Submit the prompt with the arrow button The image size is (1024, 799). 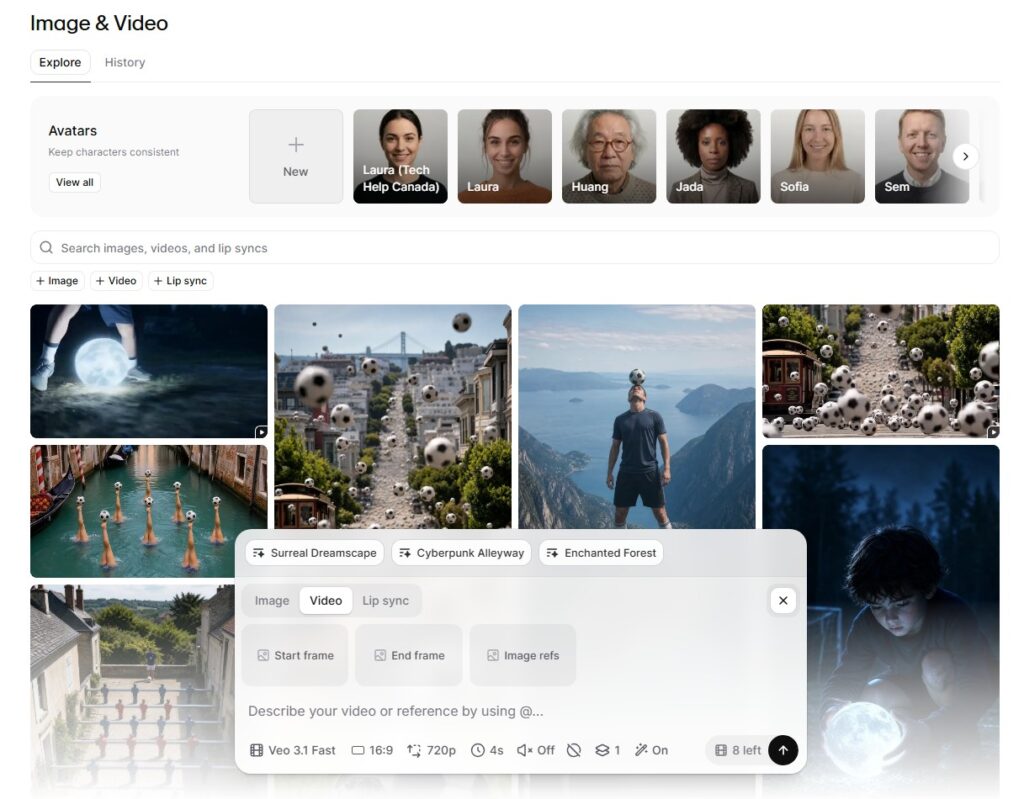click(x=783, y=750)
